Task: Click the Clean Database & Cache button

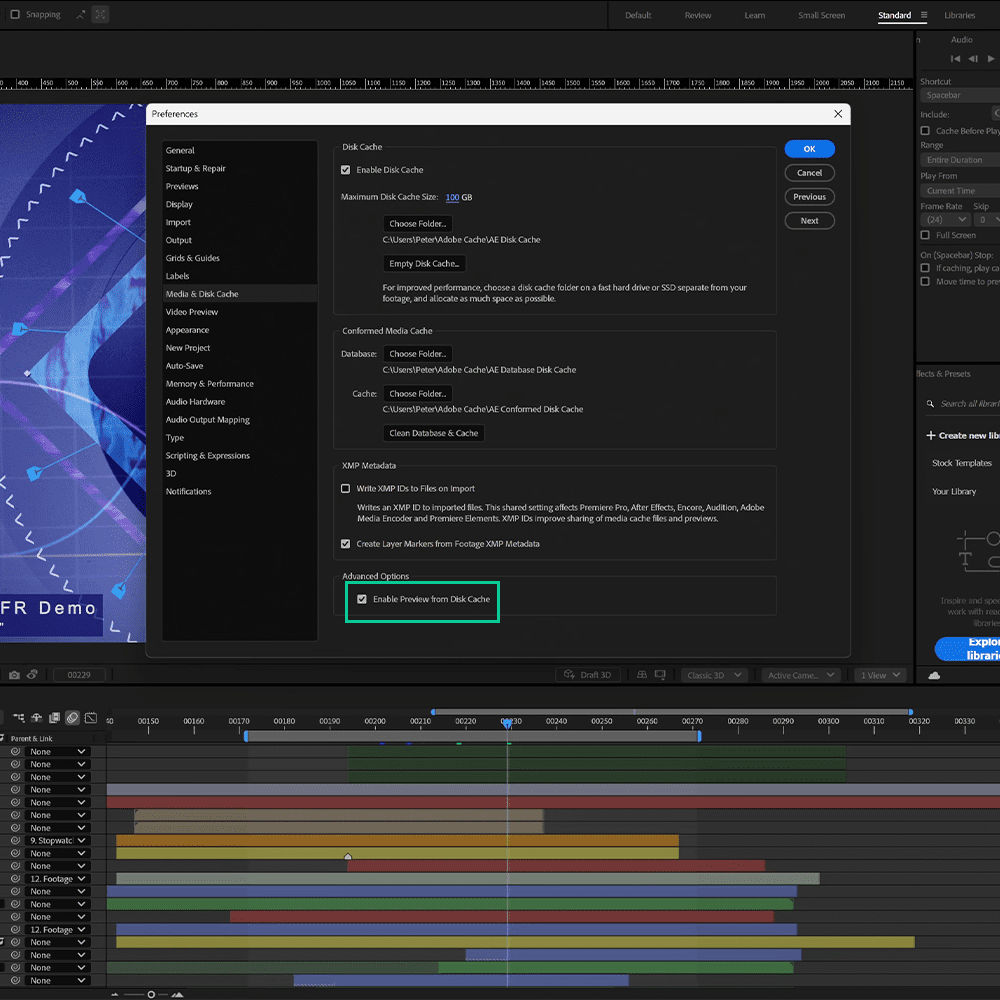Action: point(434,433)
